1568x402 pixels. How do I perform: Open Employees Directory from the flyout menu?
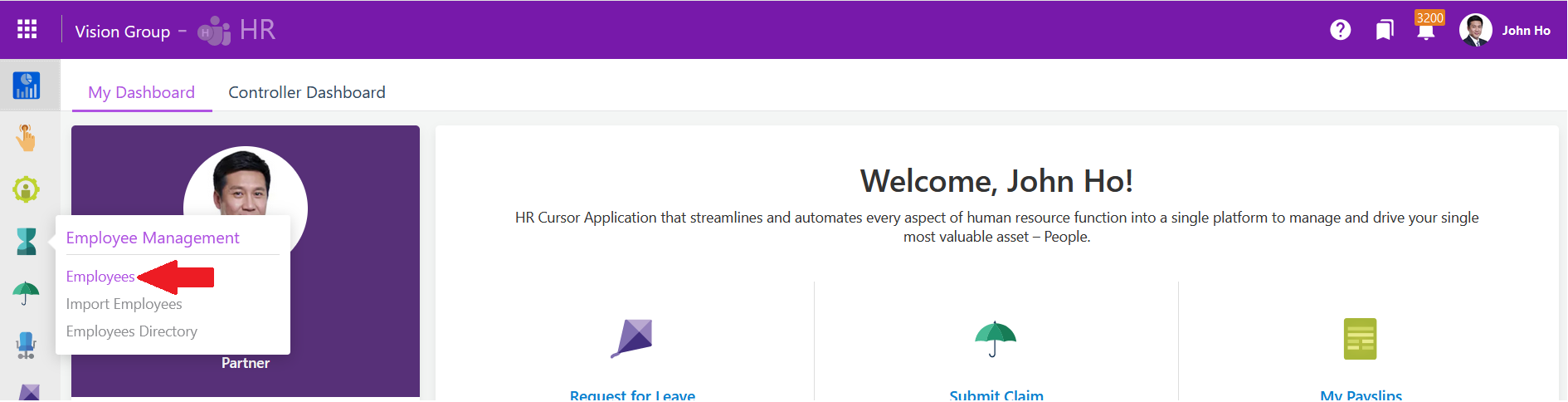tap(132, 331)
